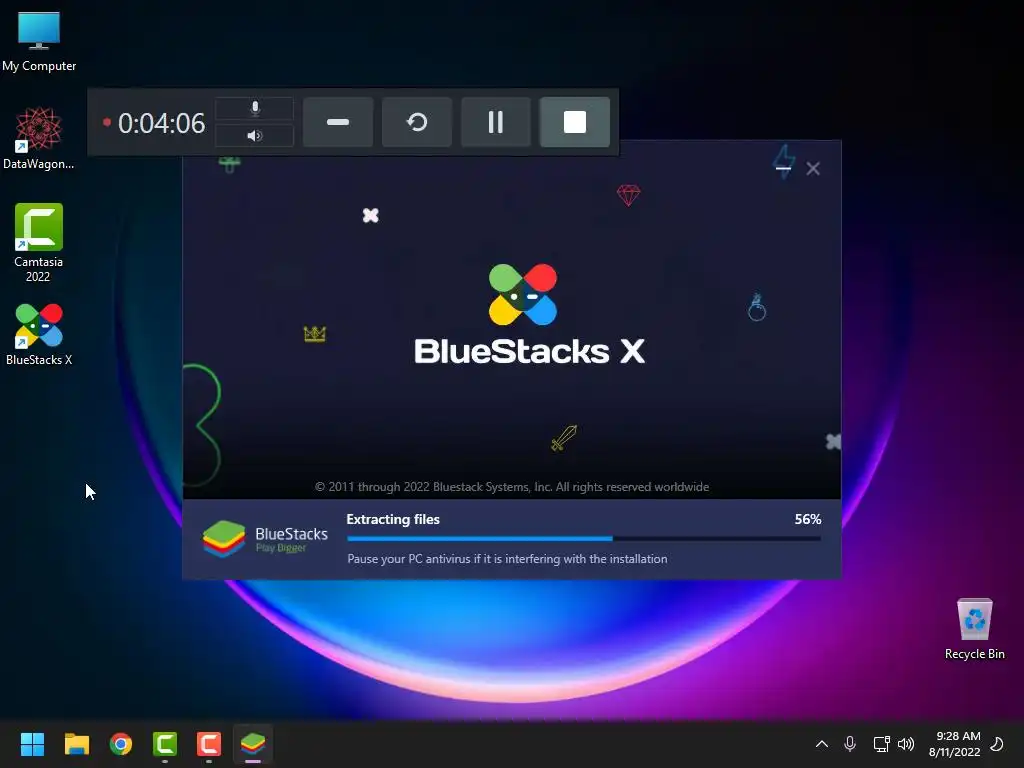Select the Recycle Bin icon

[974, 629]
